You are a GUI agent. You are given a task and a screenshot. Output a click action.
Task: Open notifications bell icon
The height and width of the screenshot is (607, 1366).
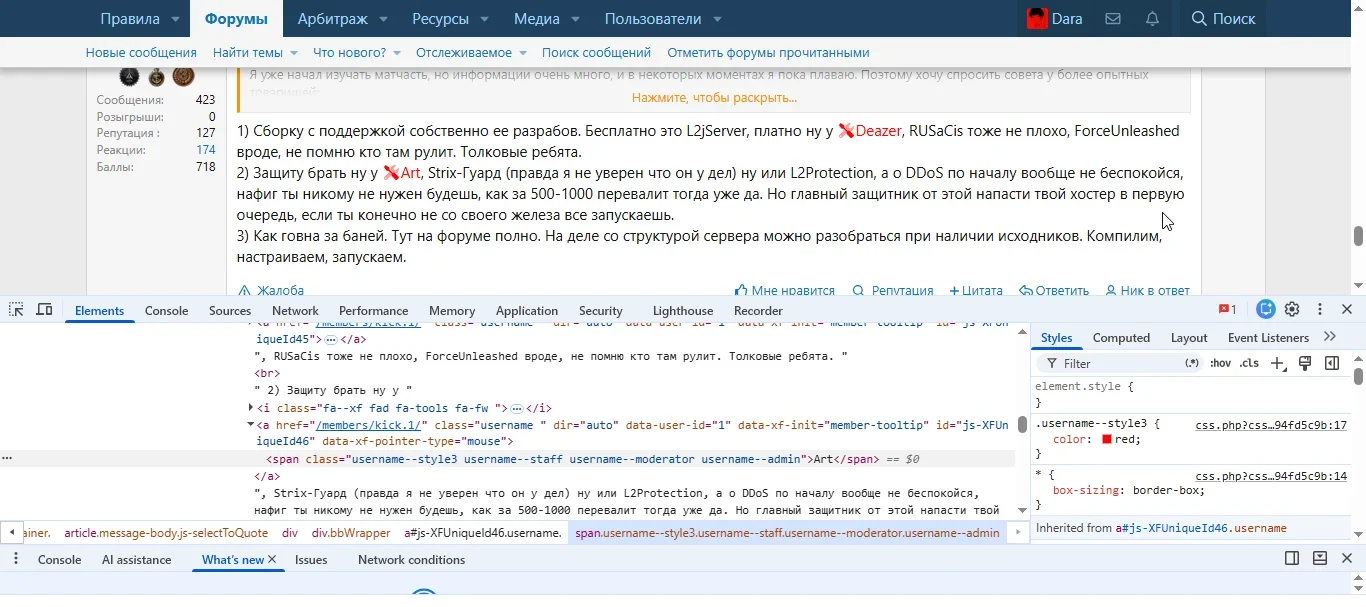click(x=1152, y=18)
